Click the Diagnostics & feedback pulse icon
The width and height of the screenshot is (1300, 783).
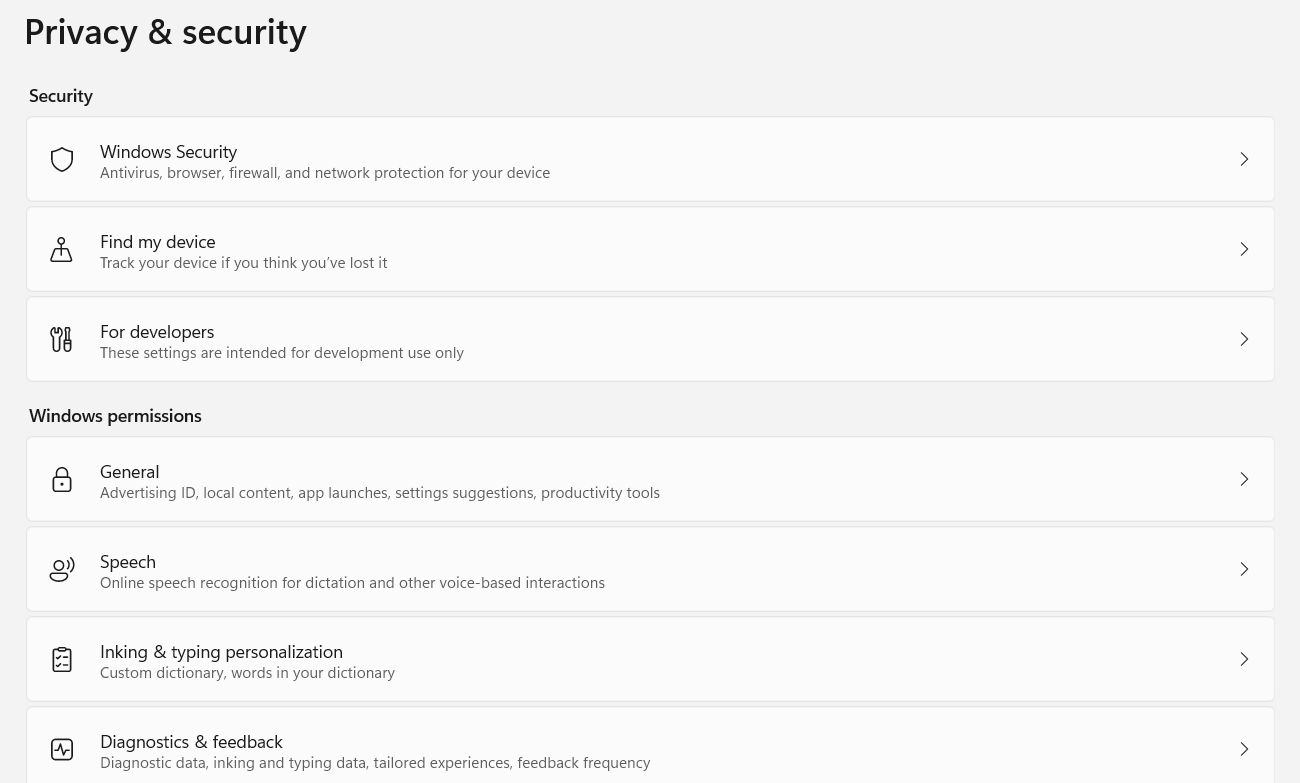point(62,749)
